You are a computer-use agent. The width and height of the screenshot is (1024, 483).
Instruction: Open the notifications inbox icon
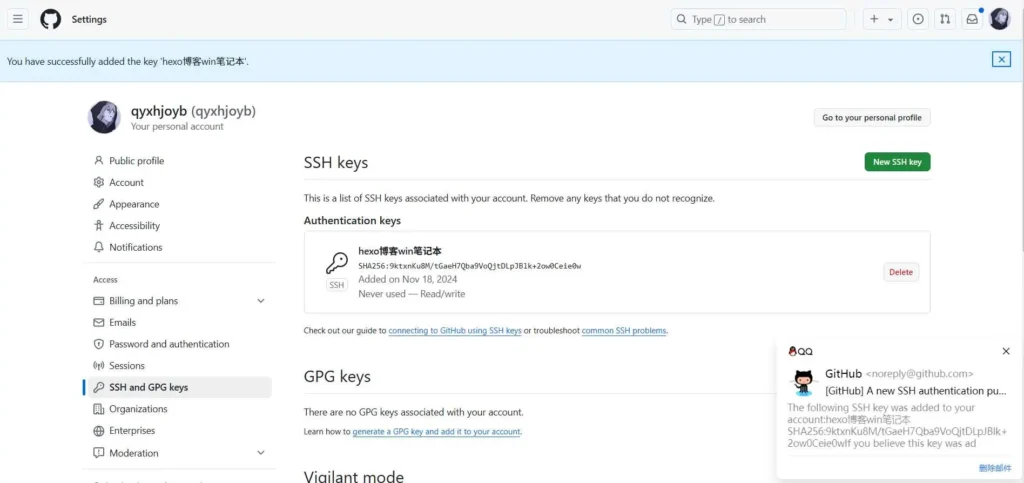[x=971, y=19]
